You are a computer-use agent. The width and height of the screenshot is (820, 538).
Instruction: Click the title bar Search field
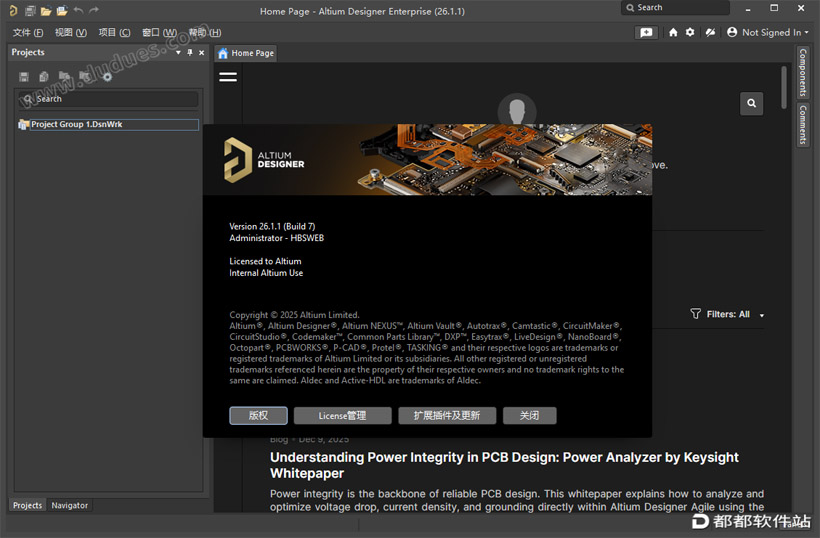[x=675, y=8]
